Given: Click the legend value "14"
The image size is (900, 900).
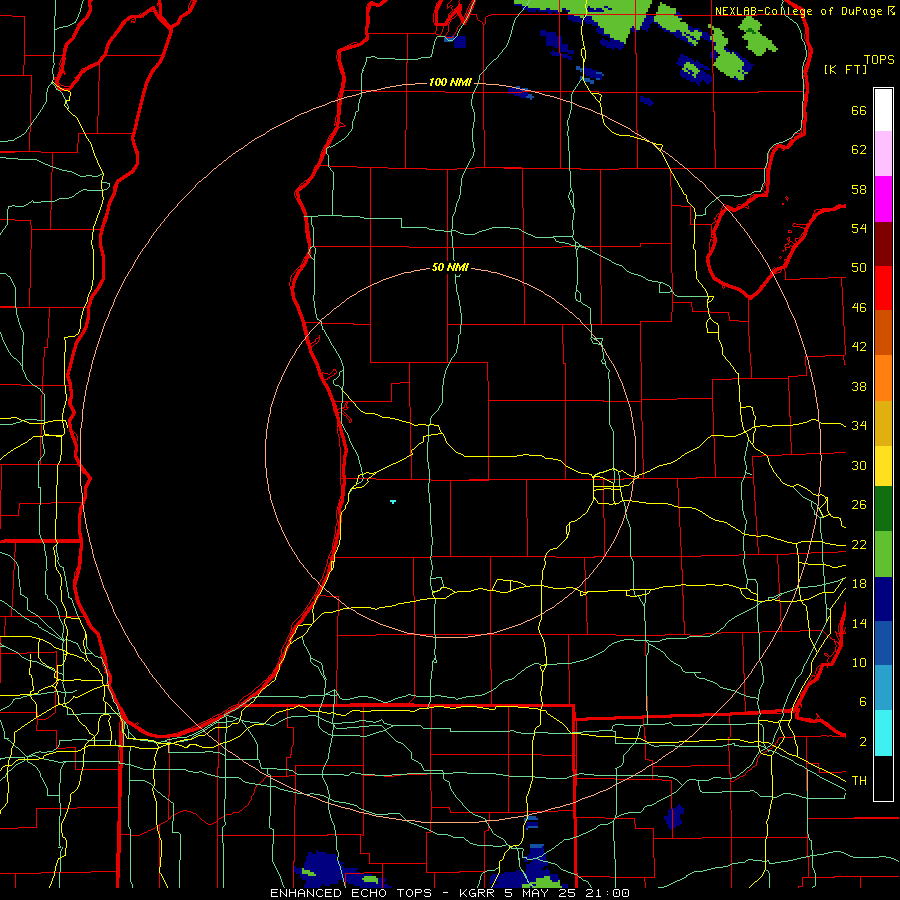Looking at the screenshot, I should tap(859, 623).
